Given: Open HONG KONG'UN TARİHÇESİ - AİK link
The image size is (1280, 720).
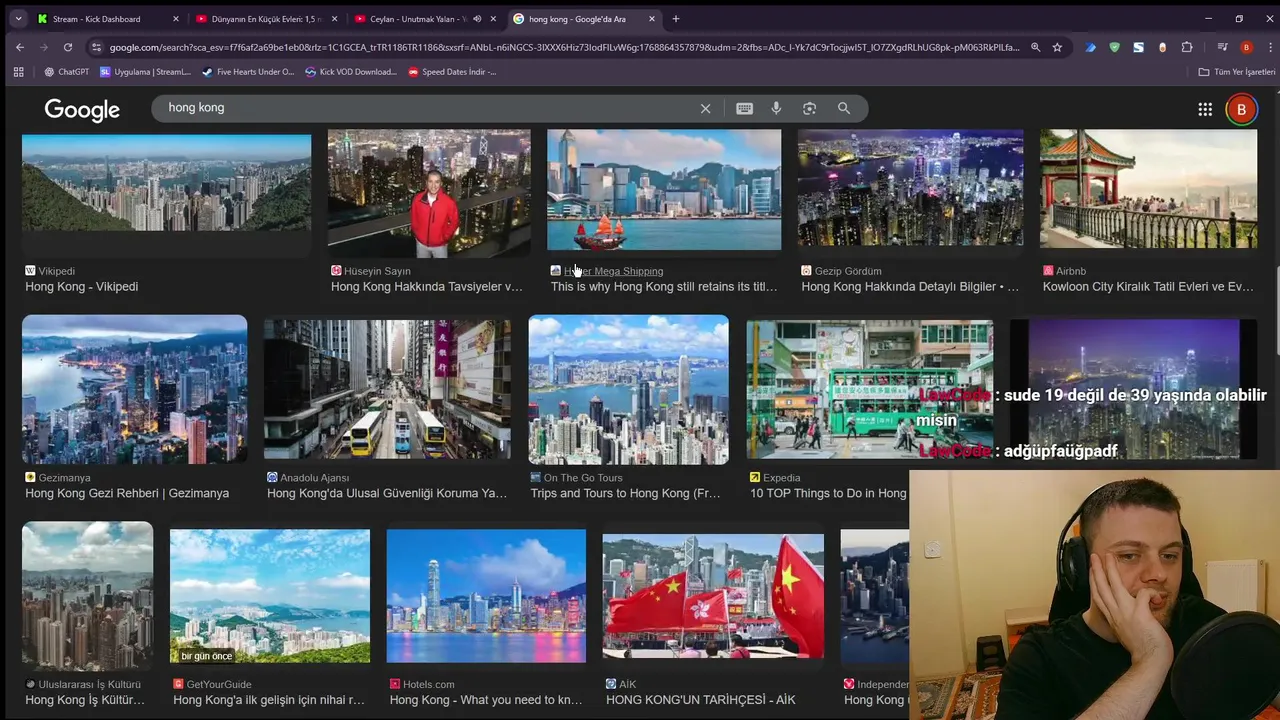Looking at the screenshot, I should coord(701,700).
